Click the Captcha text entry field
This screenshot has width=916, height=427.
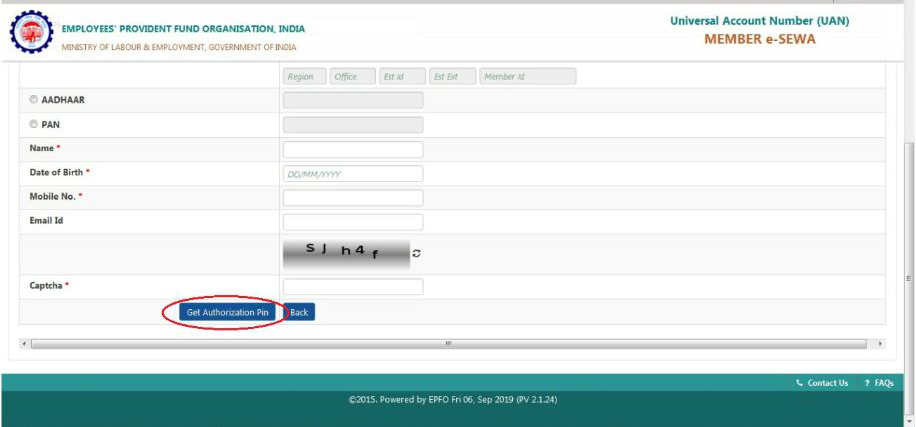tap(353, 287)
